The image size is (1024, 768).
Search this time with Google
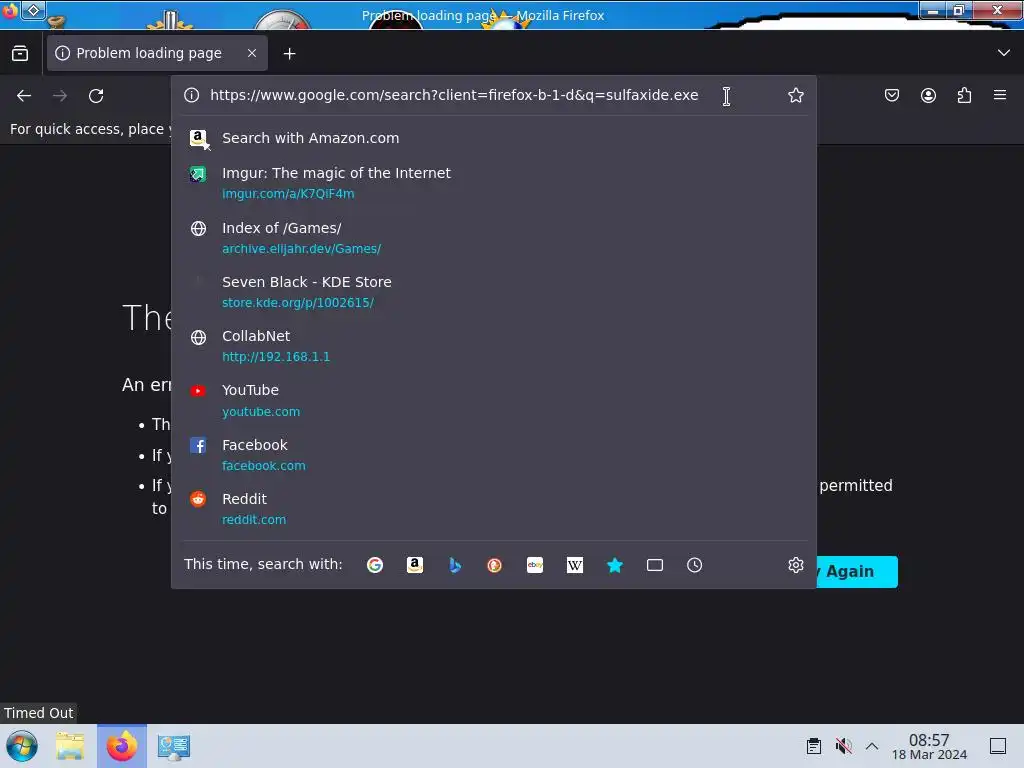pos(375,565)
